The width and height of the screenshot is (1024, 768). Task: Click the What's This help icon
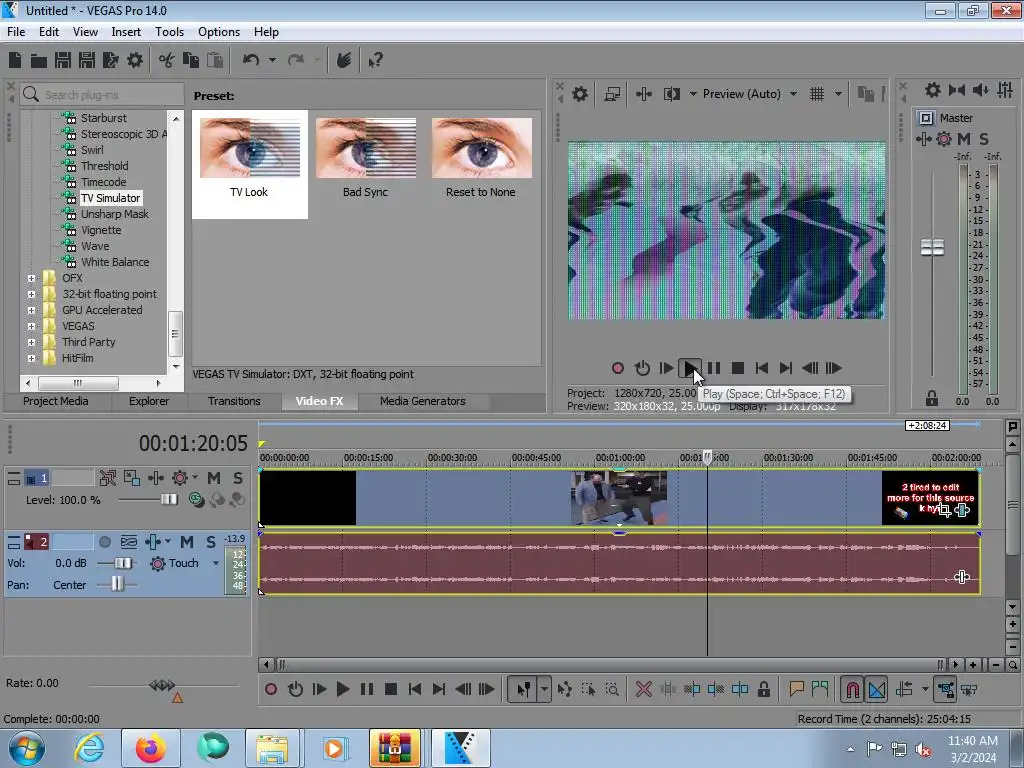pos(375,61)
